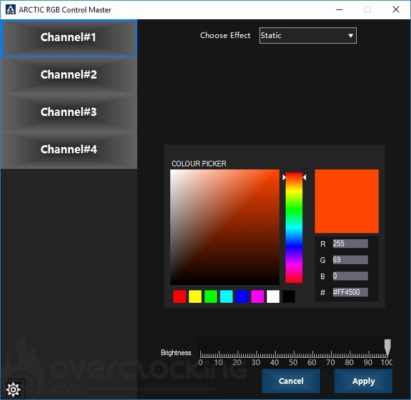Click the Apply button
411x400 pixels.
[x=363, y=381]
